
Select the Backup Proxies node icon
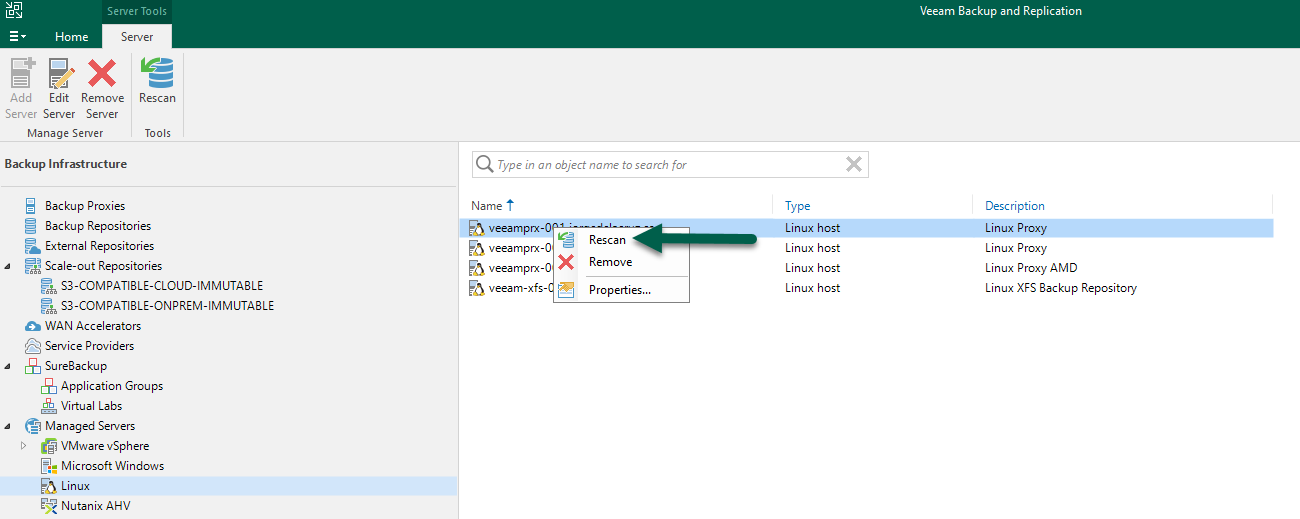coord(33,206)
